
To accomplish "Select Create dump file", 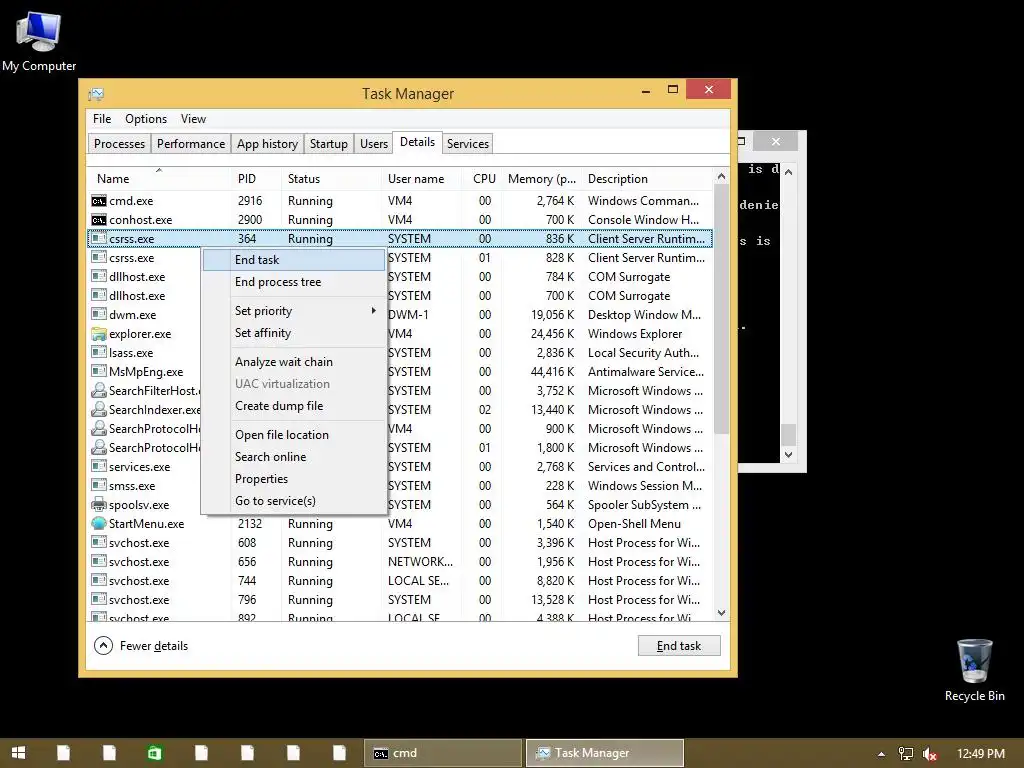I will point(294,406).
